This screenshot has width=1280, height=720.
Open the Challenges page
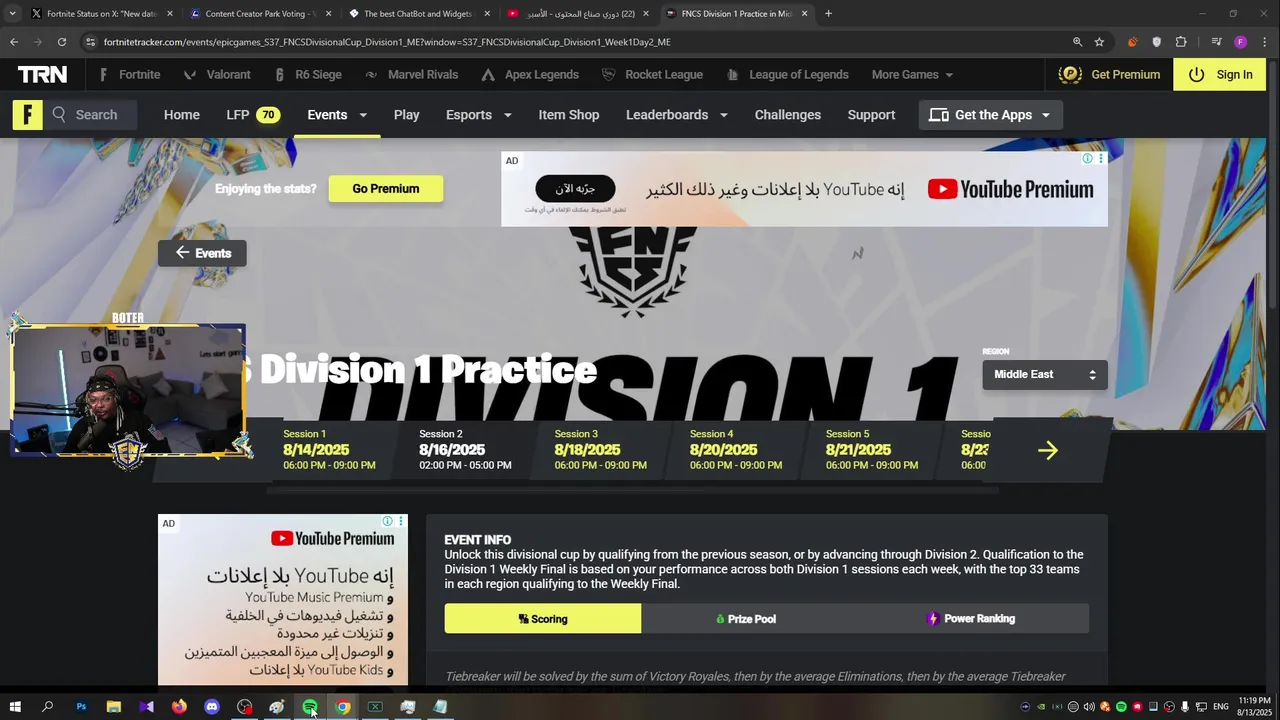click(788, 115)
